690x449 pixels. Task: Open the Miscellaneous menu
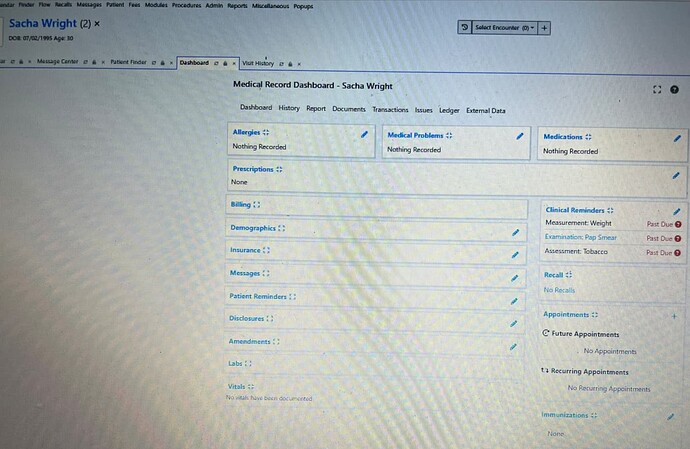(x=270, y=6)
